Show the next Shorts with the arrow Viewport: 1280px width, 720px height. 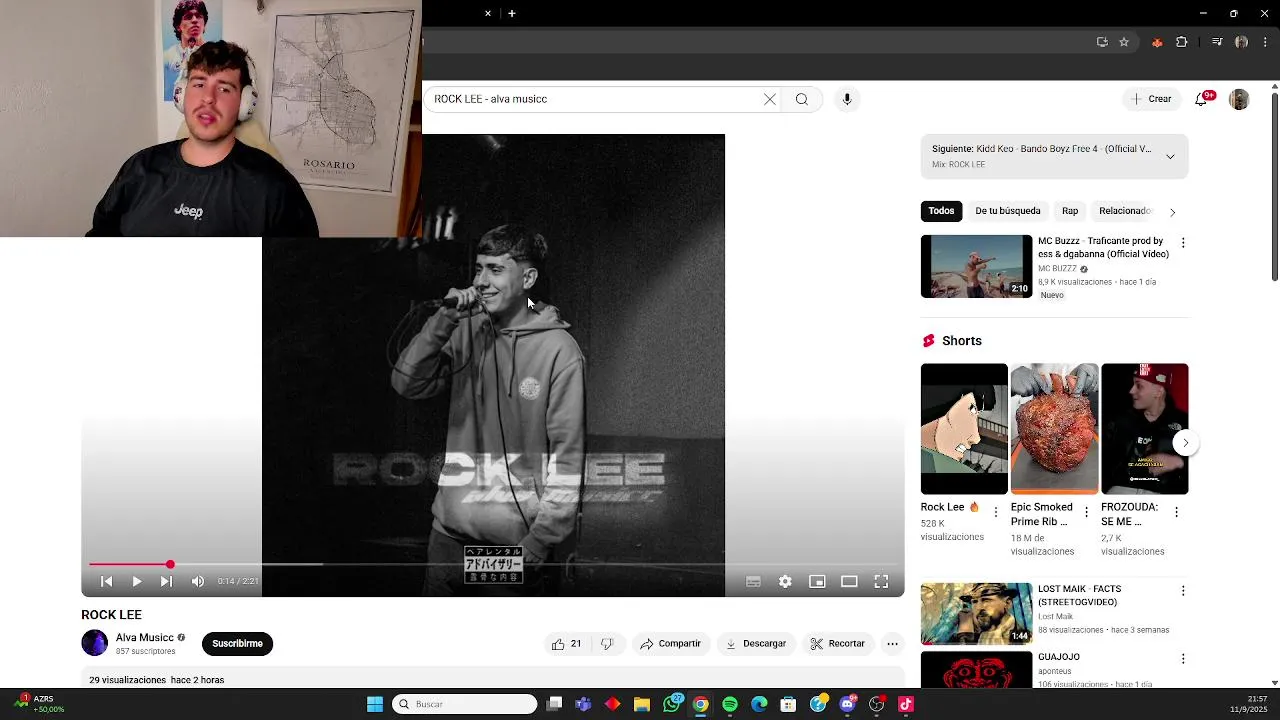(1185, 443)
